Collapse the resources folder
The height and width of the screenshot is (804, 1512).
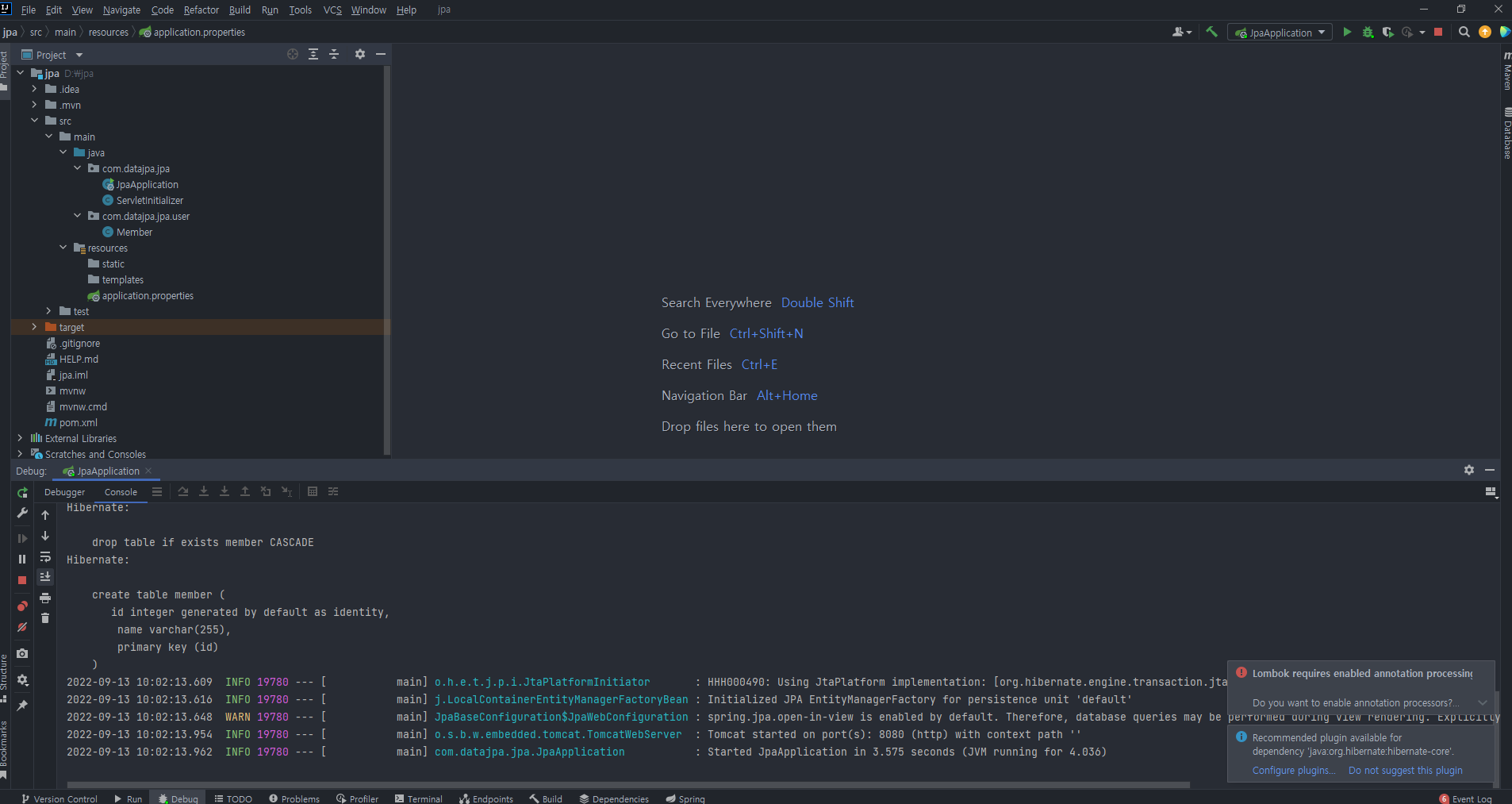pos(63,248)
